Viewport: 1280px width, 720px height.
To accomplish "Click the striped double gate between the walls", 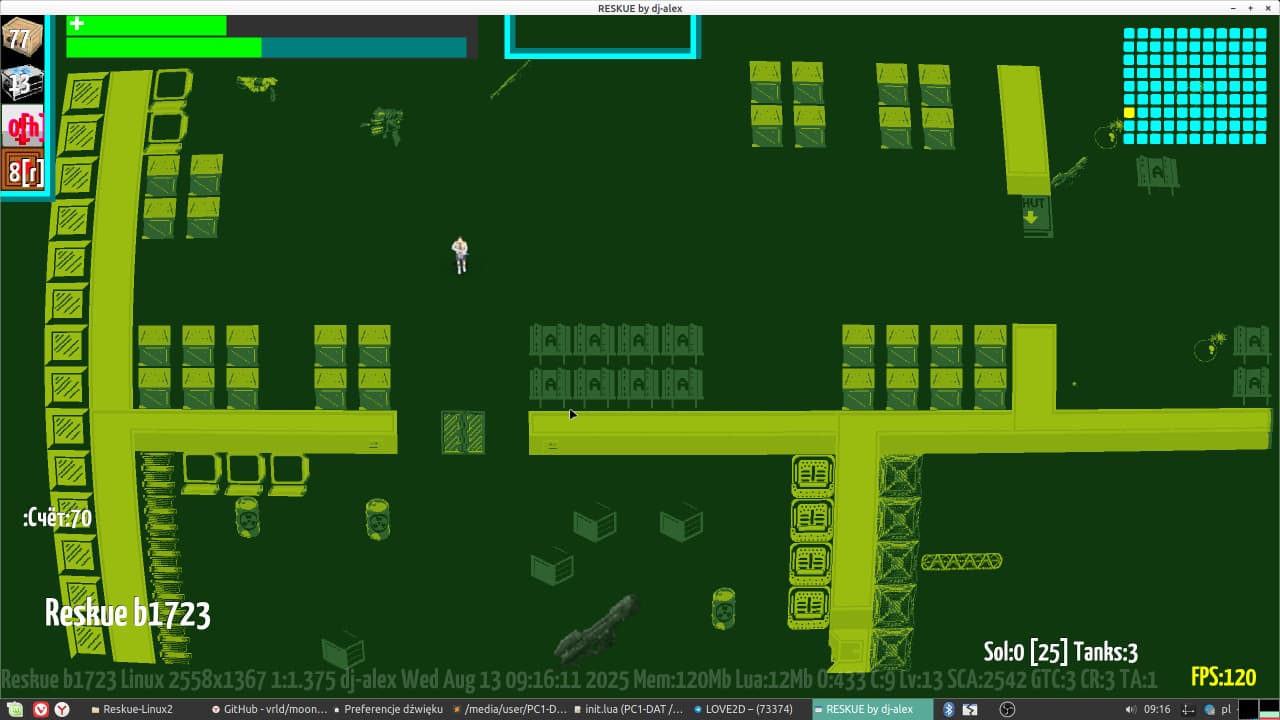I will [x=463, y=432].
